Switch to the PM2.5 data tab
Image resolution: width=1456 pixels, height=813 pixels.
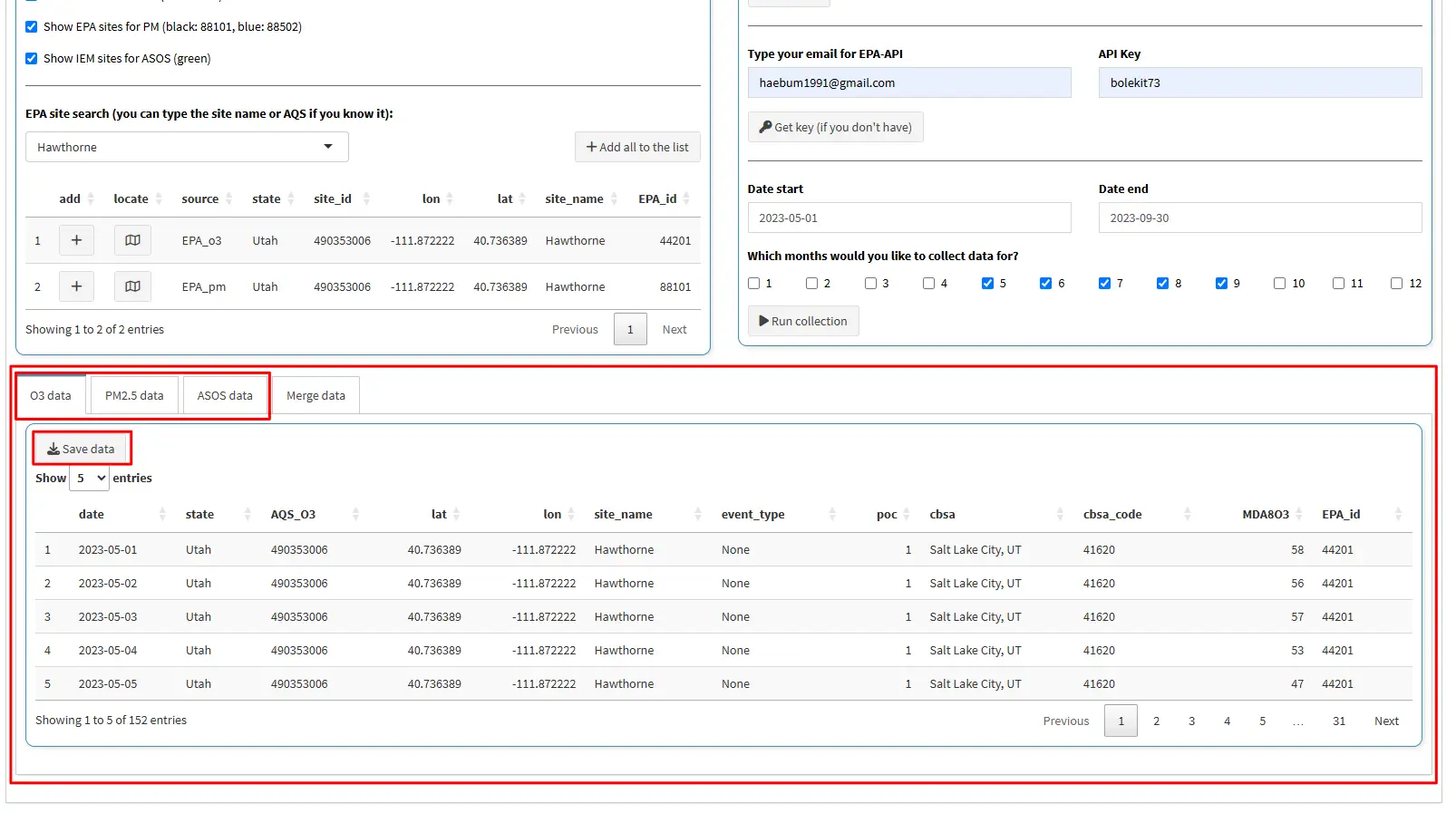click(134, 395)
